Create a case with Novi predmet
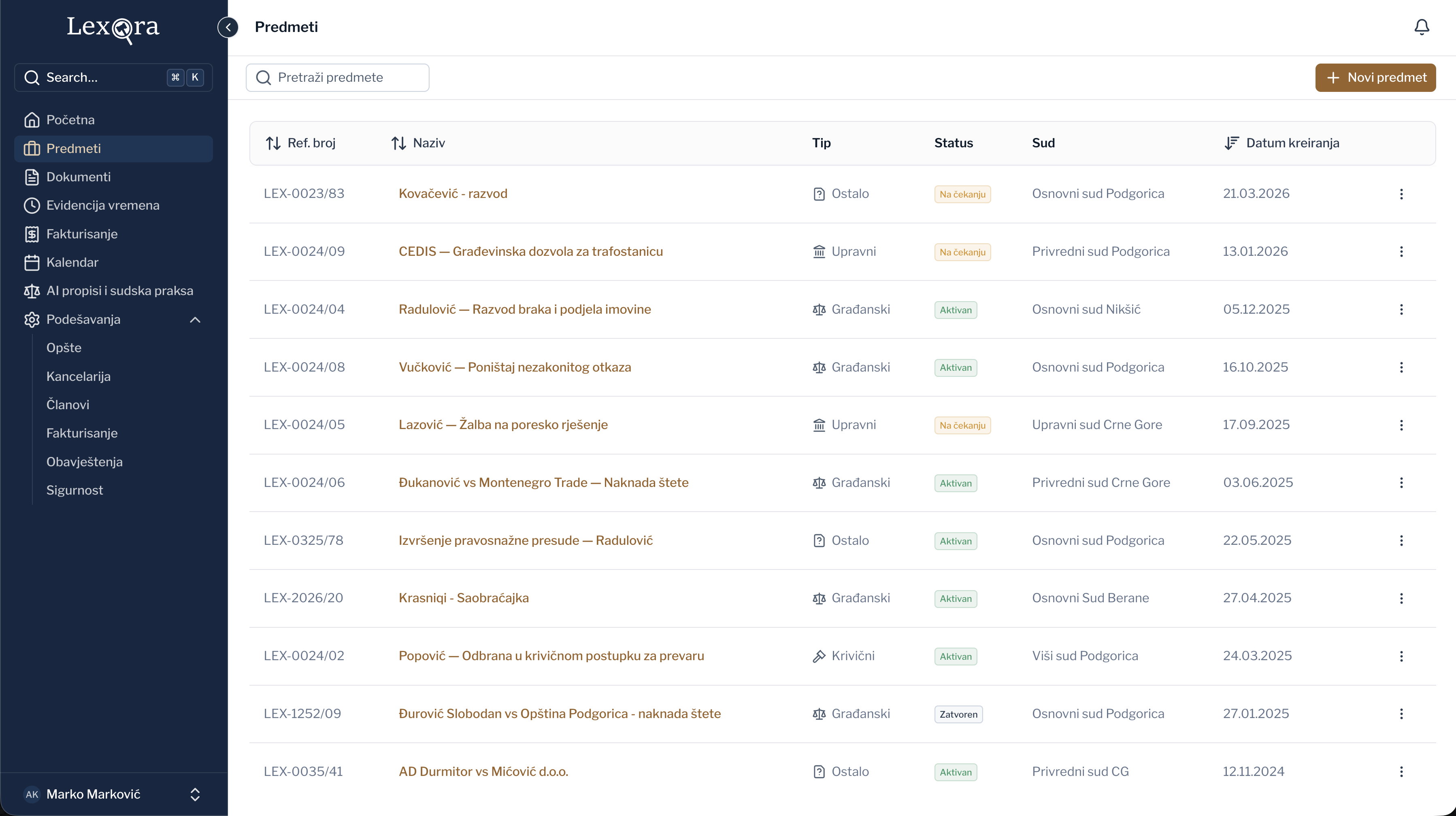The height and width of the screenshot is (816, 1456). 1375,77
